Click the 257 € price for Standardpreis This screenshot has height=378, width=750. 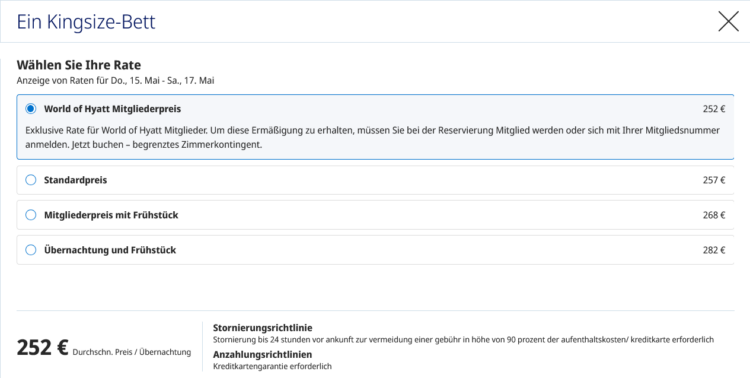(714, 180)
